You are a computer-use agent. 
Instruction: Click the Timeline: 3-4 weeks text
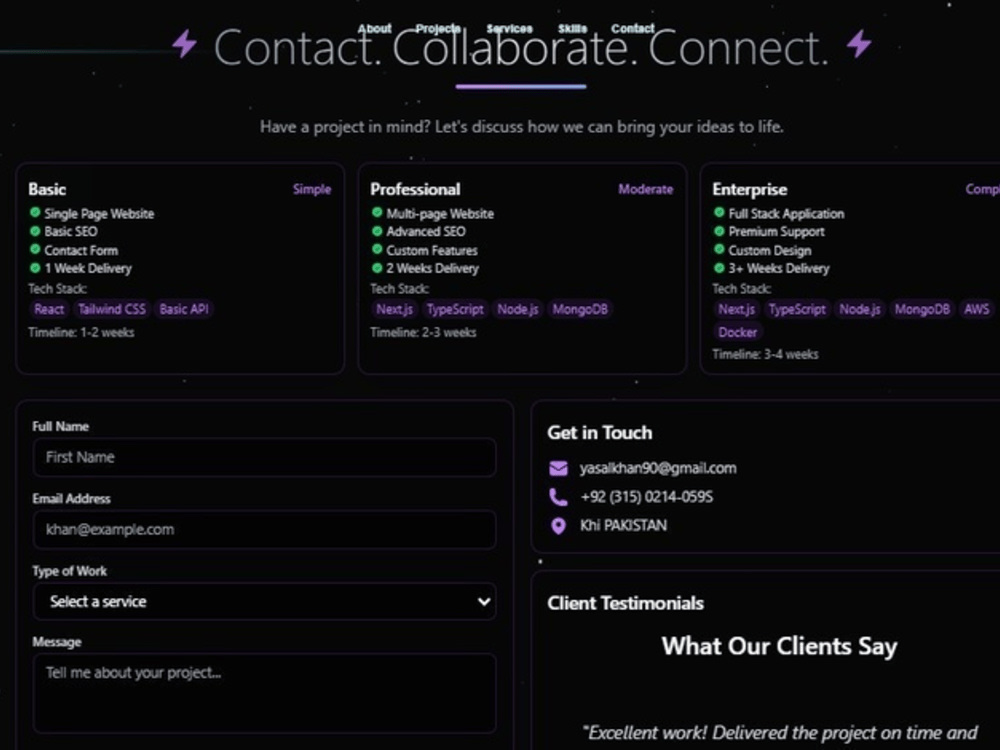click(765, 355)
